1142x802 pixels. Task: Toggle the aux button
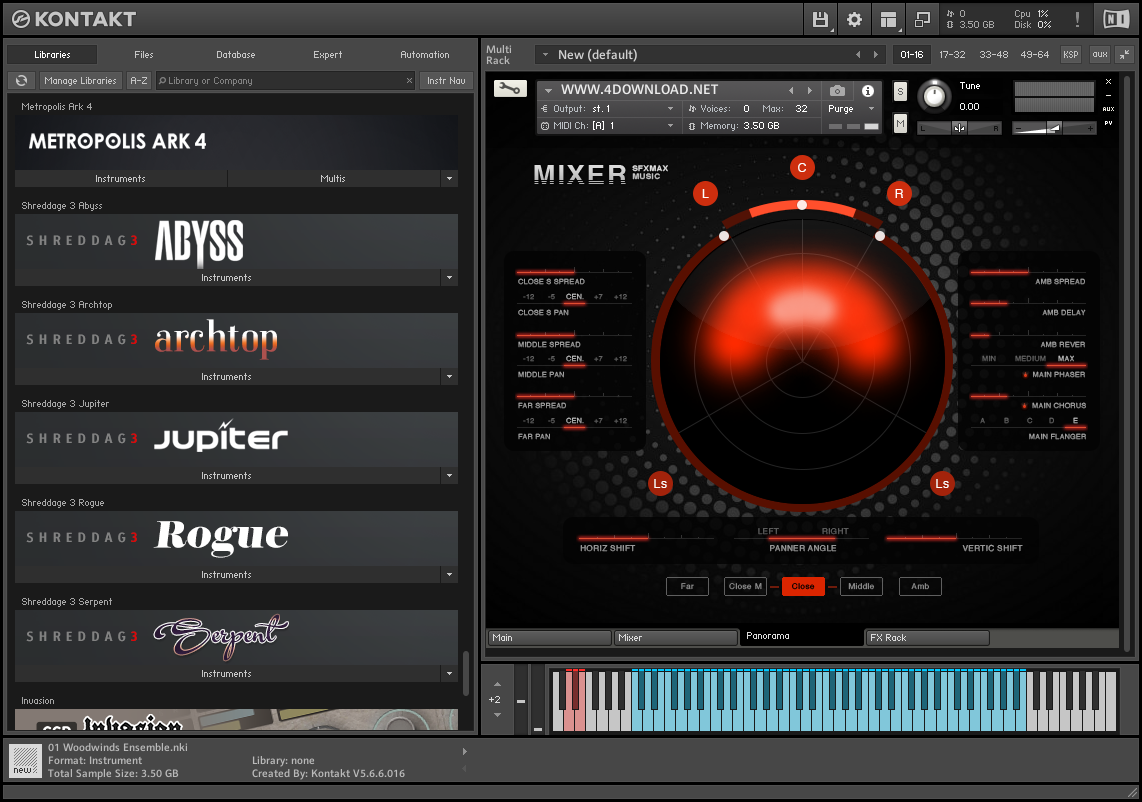[1100, 55]
